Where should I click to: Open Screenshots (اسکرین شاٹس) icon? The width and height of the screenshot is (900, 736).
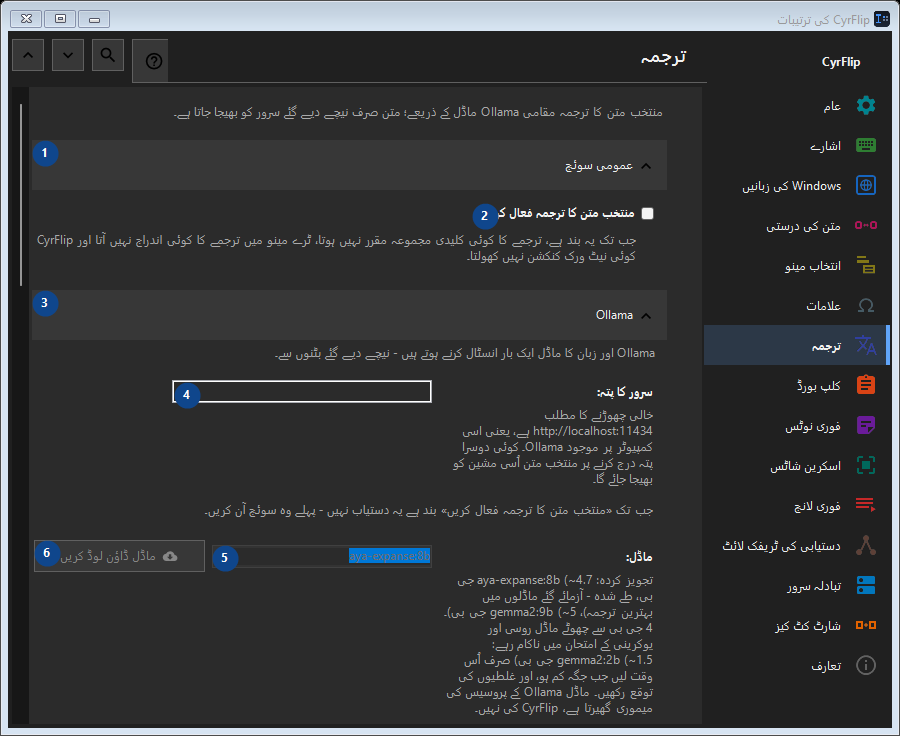click(x=866, y=465)
